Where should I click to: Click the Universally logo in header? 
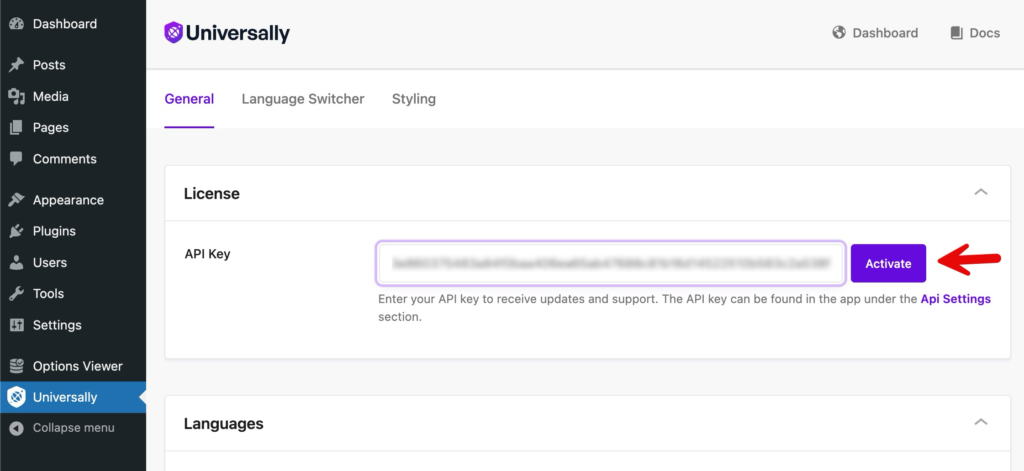[227, 33]
